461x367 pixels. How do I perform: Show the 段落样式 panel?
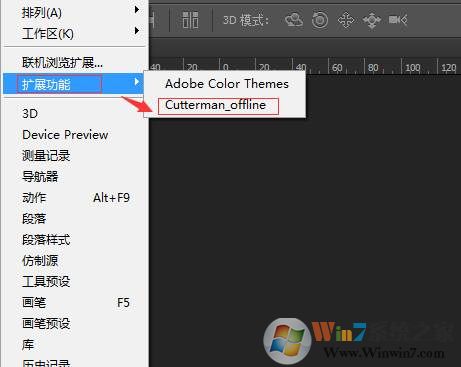click(x=75, y=240)
